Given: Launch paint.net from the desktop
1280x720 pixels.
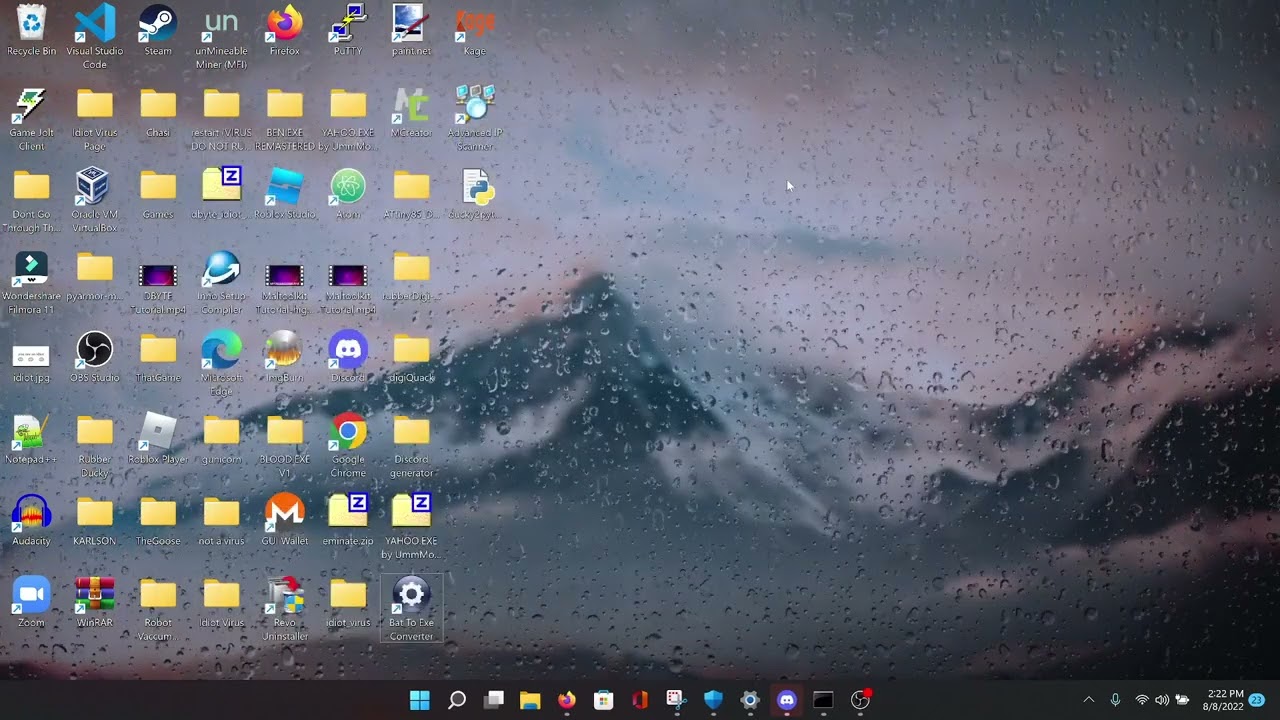Looking at the screenshot, I should 411,31.
